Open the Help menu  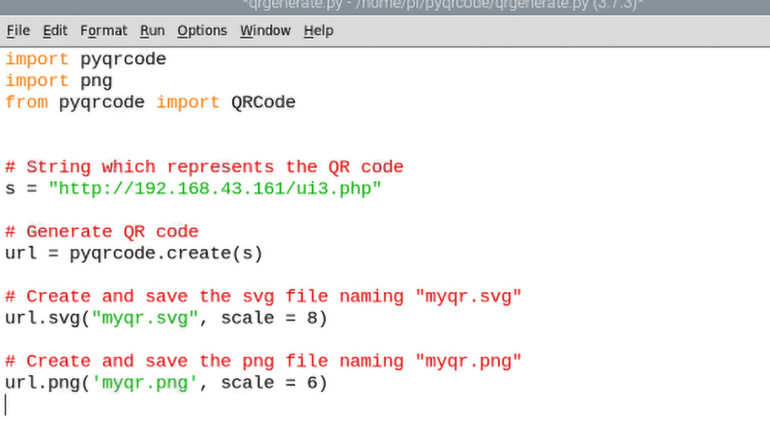[318, 31]
